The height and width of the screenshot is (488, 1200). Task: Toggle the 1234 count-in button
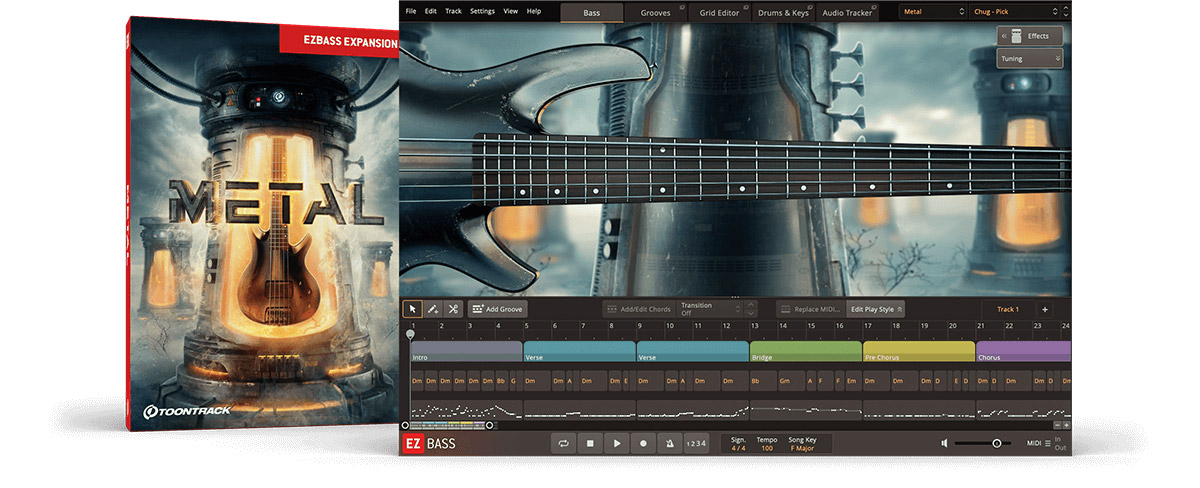tap(696, 443)
